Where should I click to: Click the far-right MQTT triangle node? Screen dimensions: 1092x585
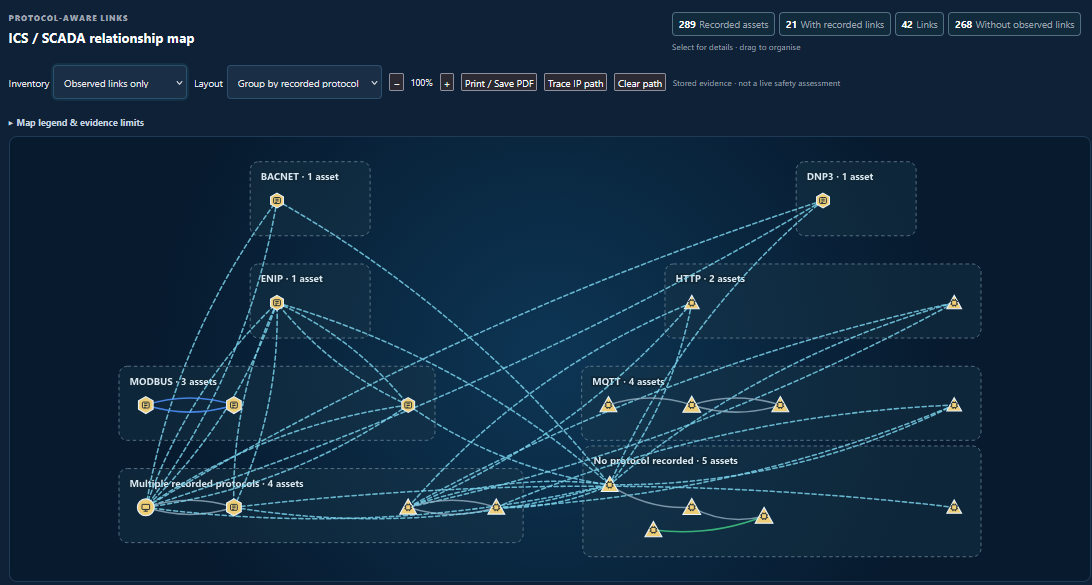[x=954, y=405]
